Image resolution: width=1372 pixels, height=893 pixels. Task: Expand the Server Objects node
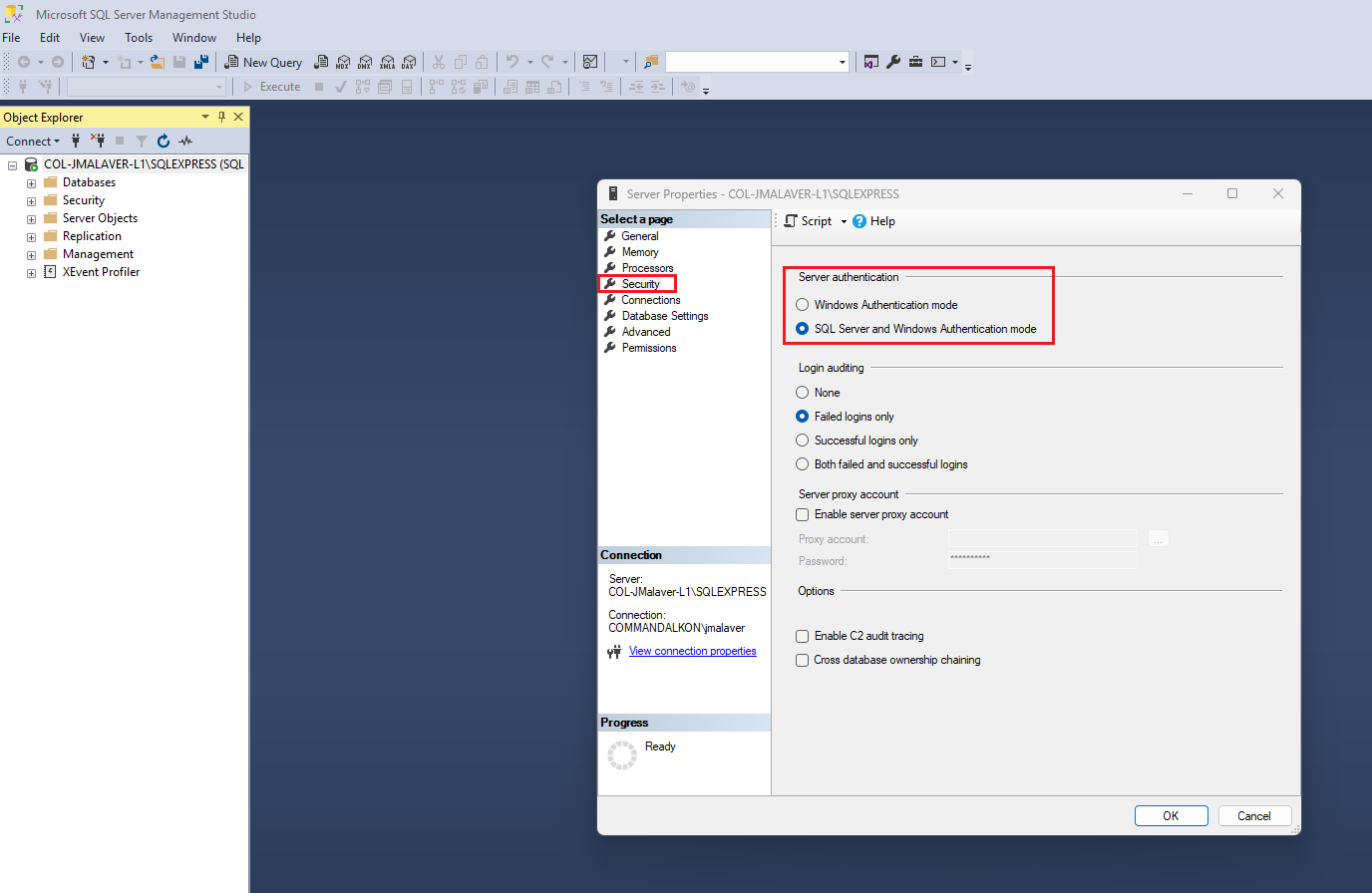tap(31, 219)
